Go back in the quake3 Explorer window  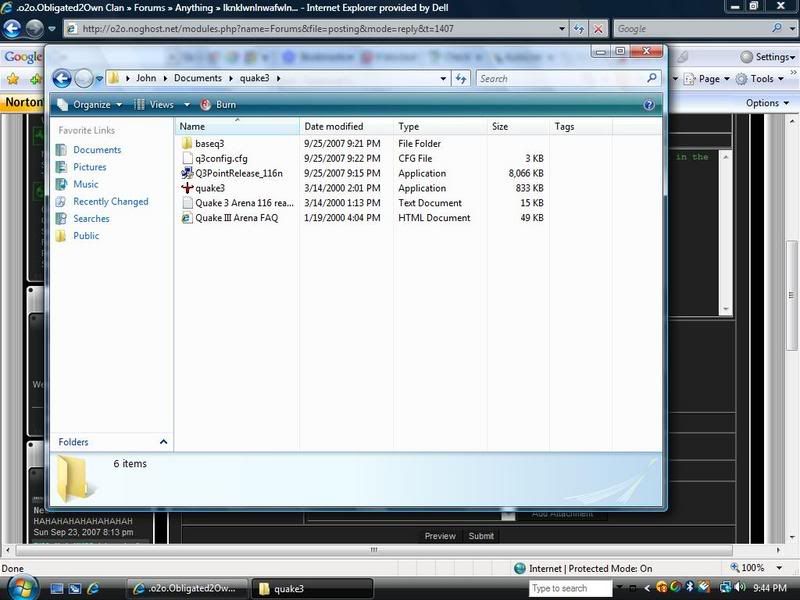pyautogui.click(x=62, y=79)
